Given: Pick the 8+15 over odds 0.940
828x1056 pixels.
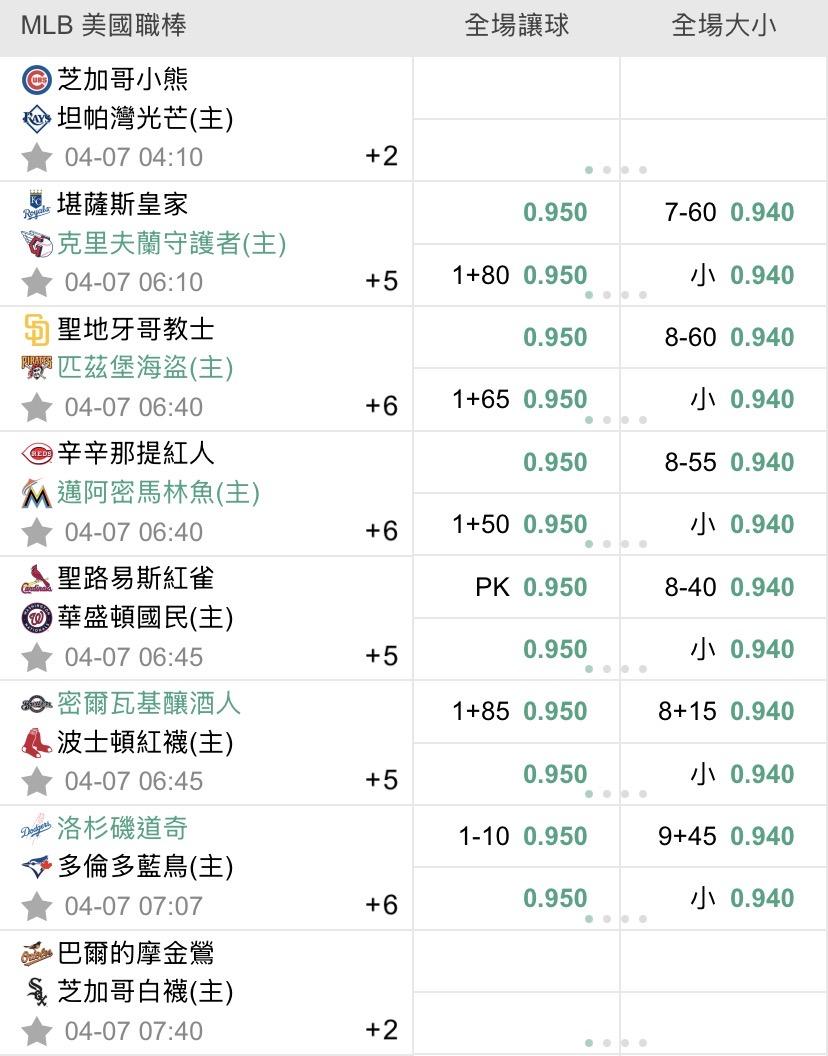Looking at the screenshot, I should [x=761, y=712].
